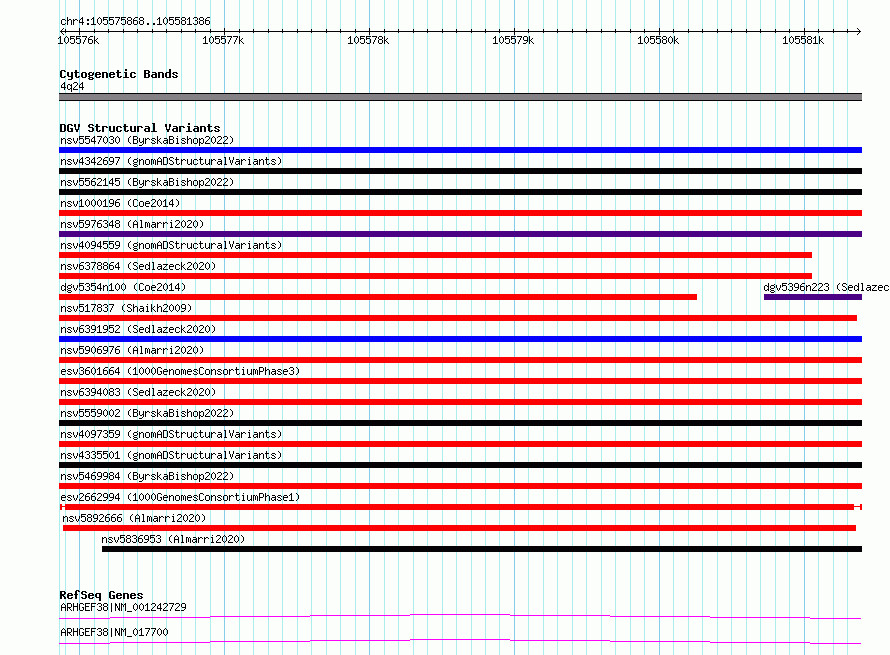Open the nsv4097359 (gnomADStructuralVariants) label
This screenshot has width=890, height=655.
point(171,434)
